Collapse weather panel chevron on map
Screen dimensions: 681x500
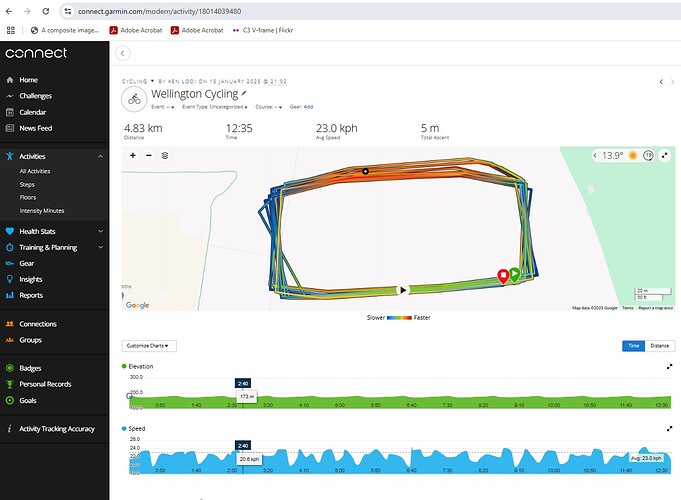[x=595, y=156]
